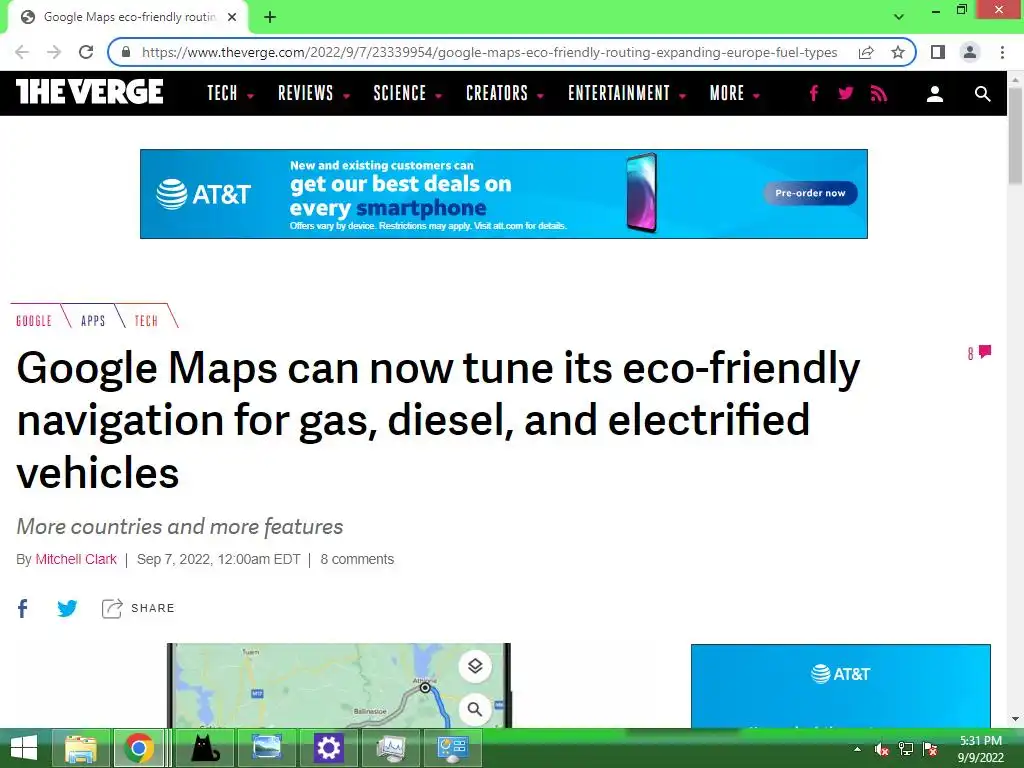The height and width of the screenshot is (768, 1024).
Task: Click Pre-order now in AT&T banner
Action: point(810,193)
